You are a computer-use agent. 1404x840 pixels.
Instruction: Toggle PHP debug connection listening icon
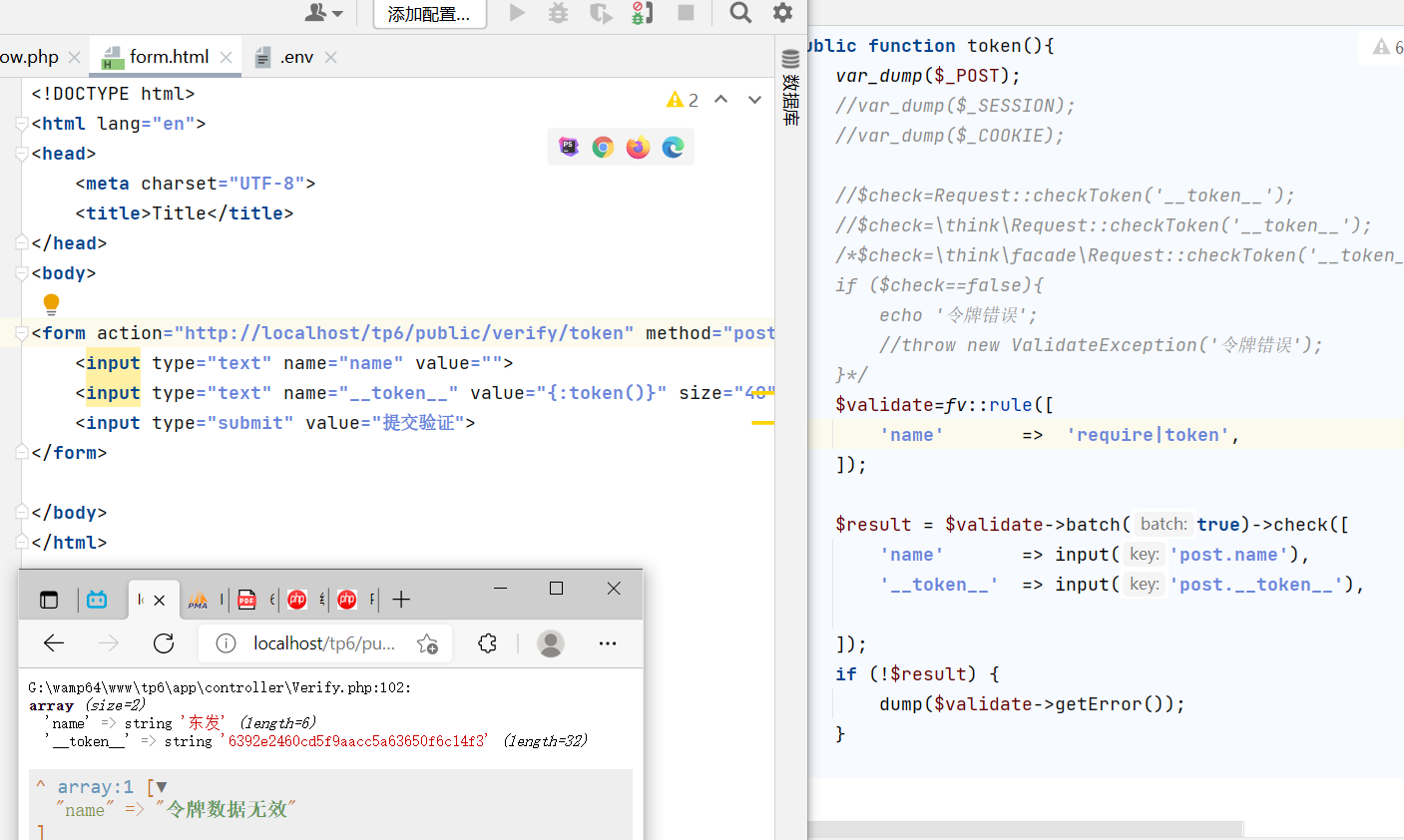642,13
